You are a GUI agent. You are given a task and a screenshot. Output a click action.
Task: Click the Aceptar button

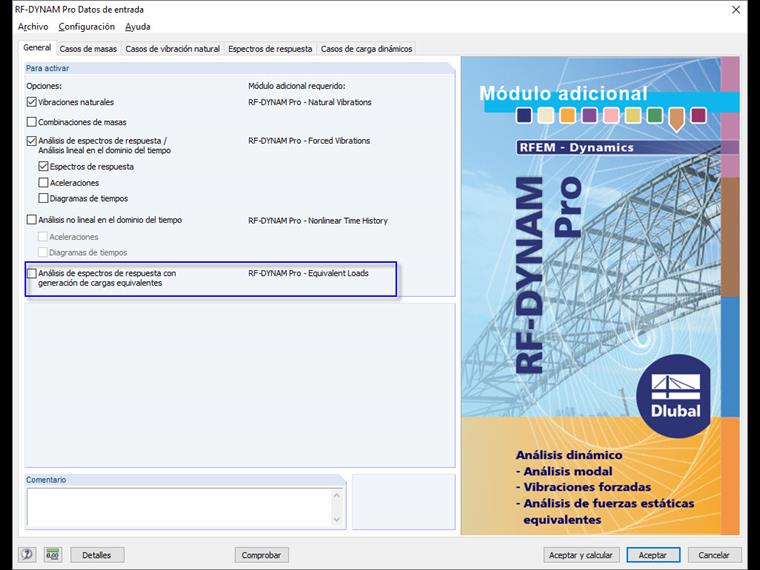[653, 555]
